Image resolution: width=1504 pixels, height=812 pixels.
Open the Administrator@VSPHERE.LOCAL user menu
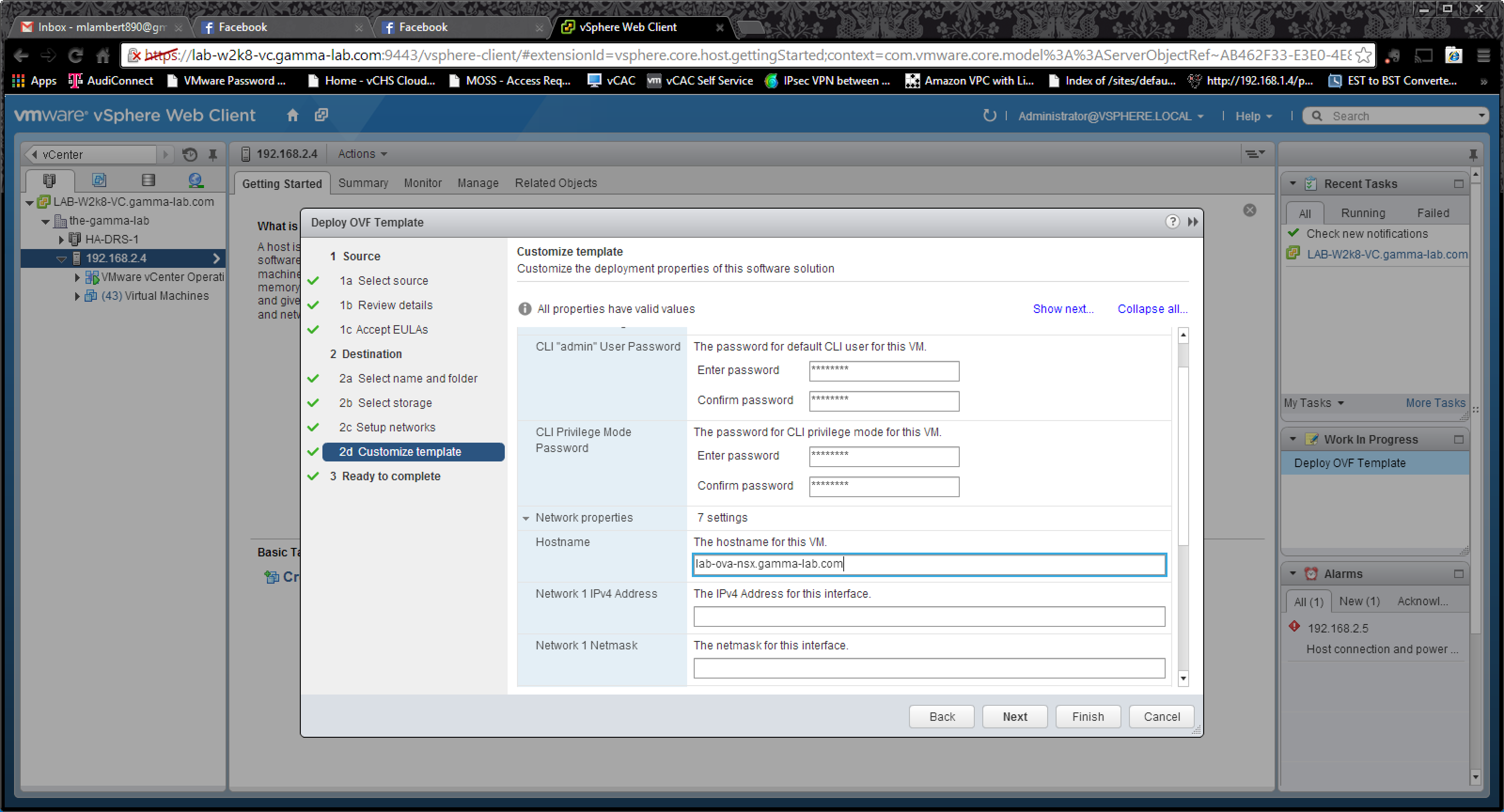pyautogui.click(x=1110, y=116)
